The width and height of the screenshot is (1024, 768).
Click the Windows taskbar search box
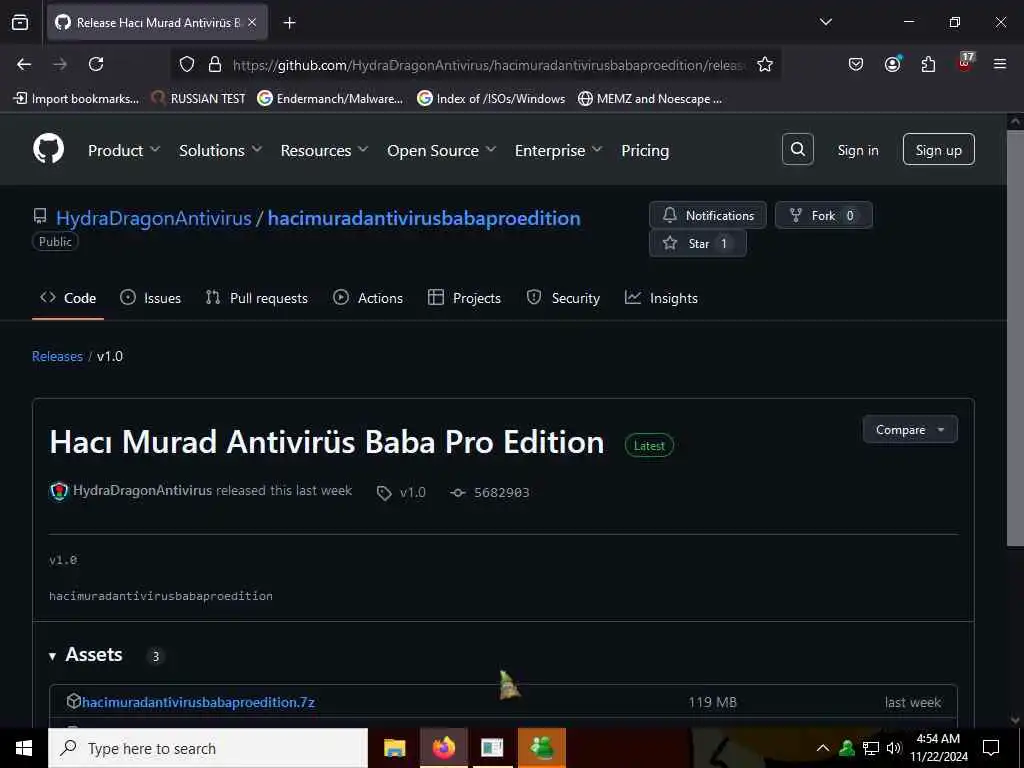(208, 748)
